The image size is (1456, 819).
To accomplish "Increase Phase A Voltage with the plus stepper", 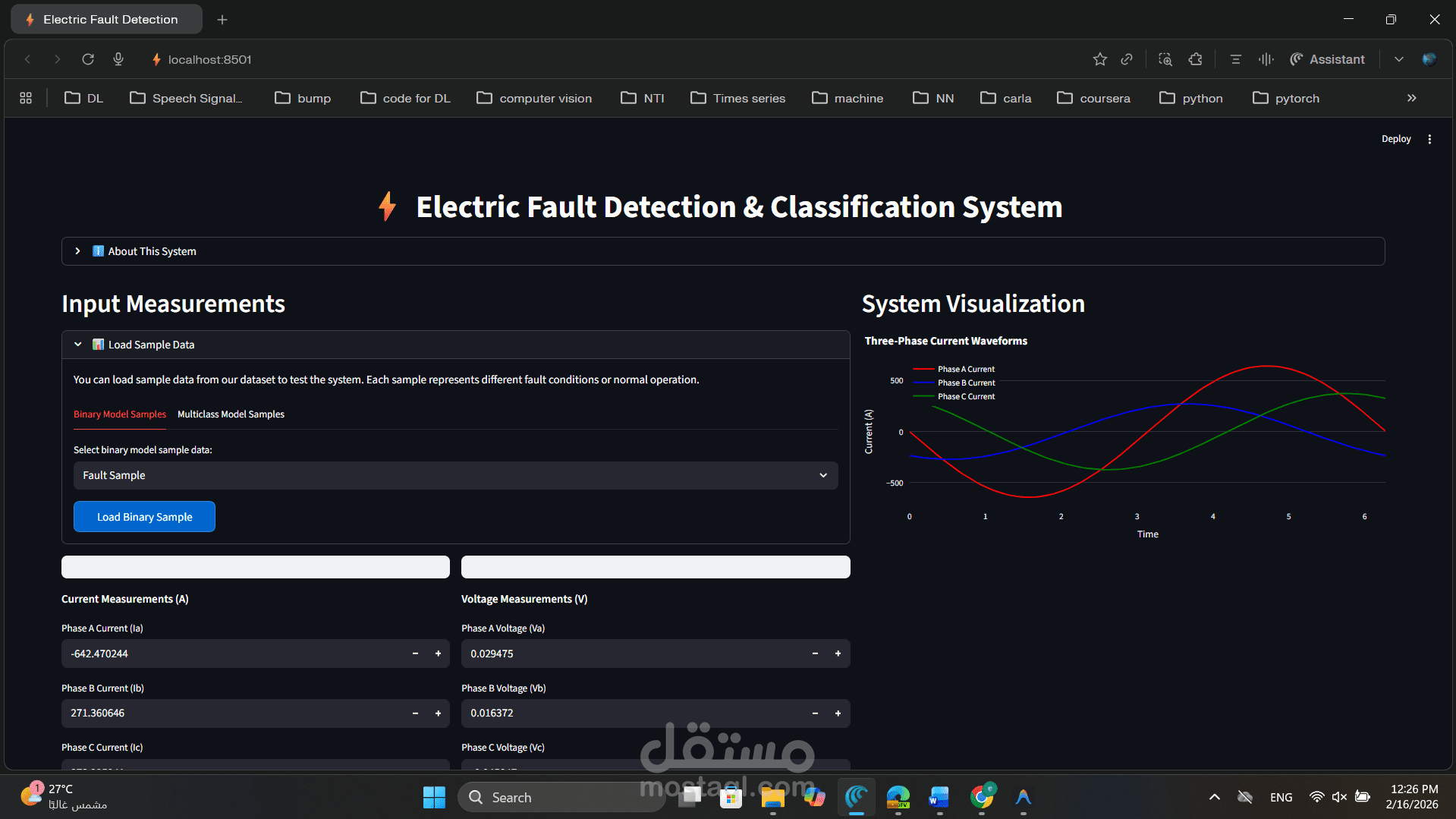I will (x=838, y=654).
